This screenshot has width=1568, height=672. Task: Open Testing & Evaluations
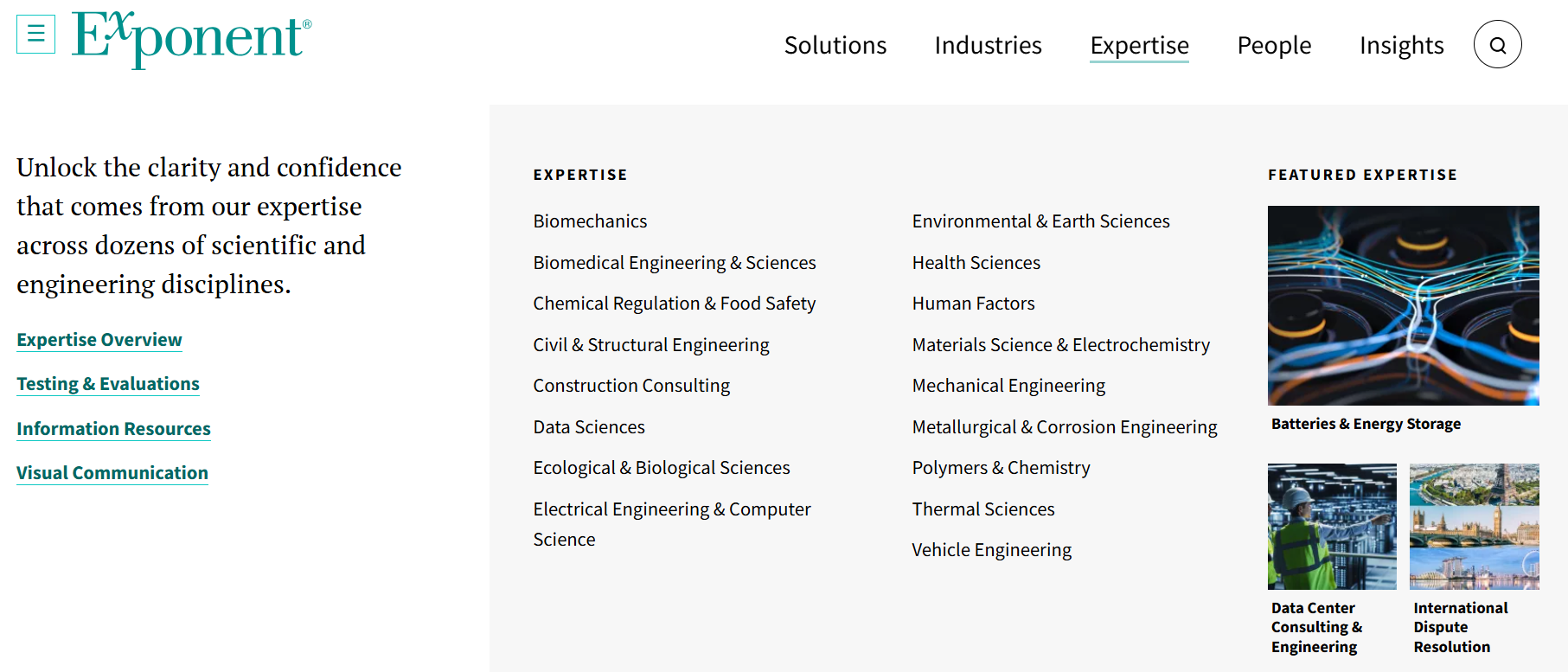coord(107,383)
